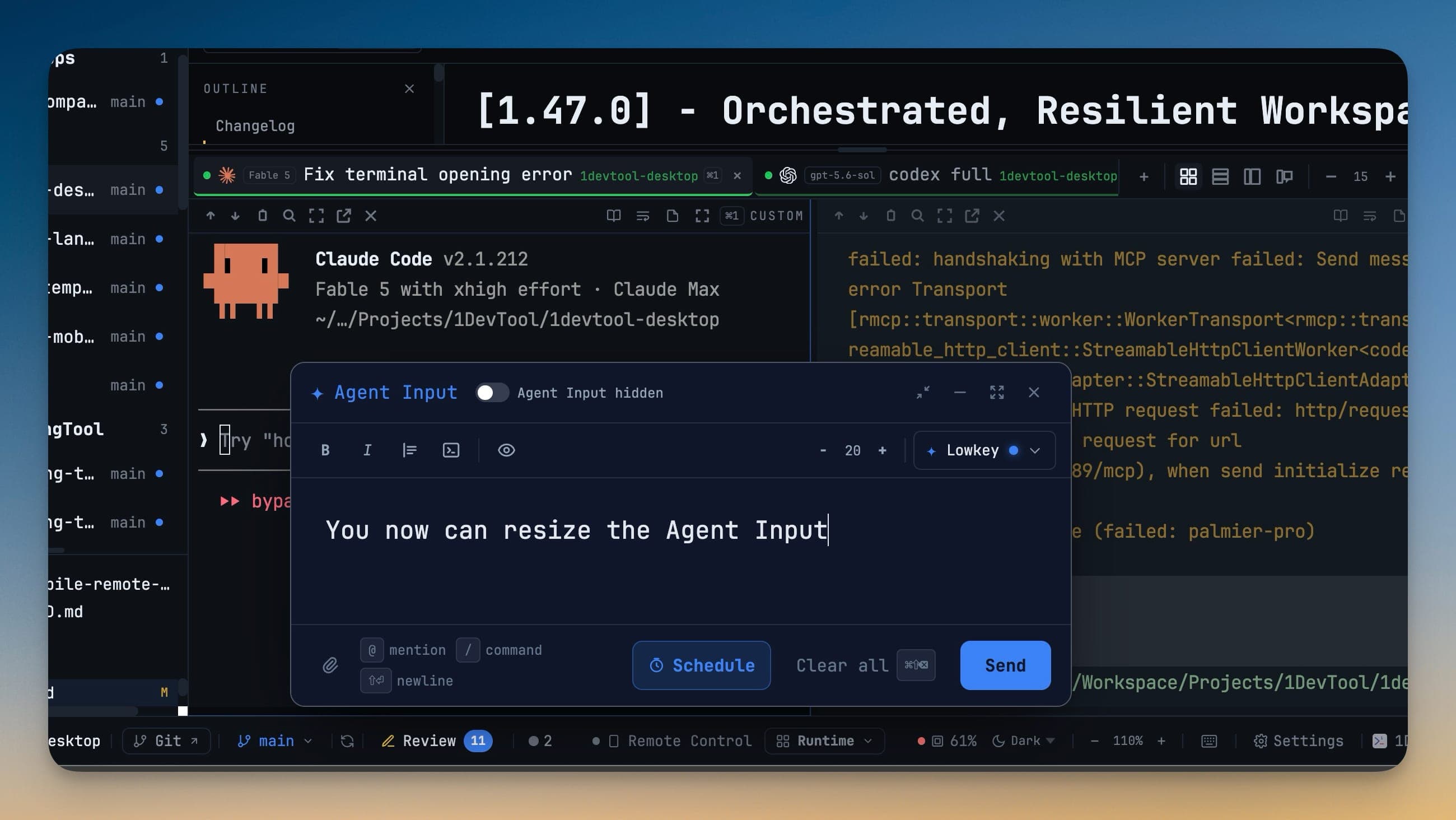Click the sync refresh icon in the status bar
The width and height of the screenshot is (1456, 820).
pos(347,741)
